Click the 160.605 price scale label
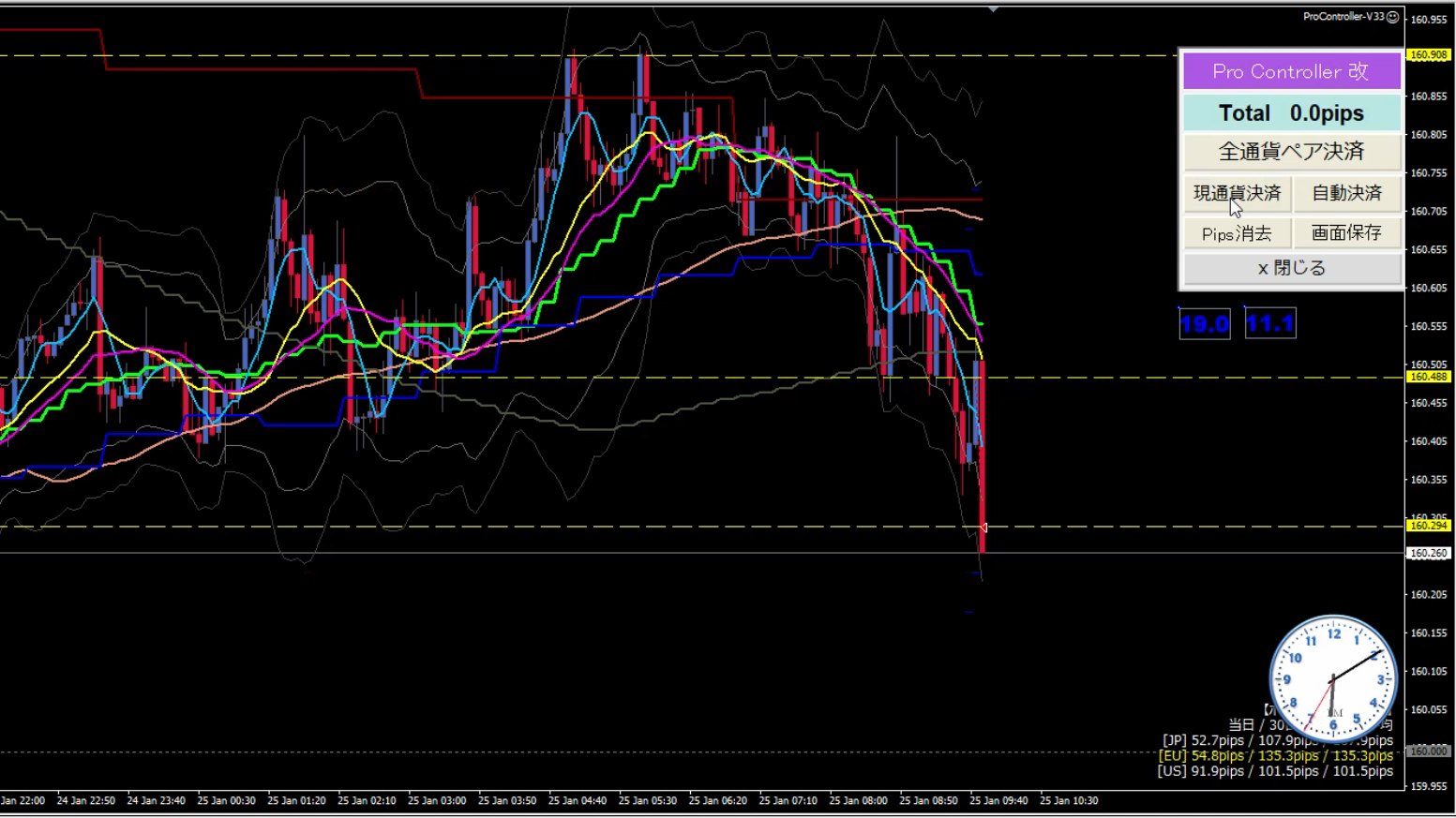 tap(1429, 288)
